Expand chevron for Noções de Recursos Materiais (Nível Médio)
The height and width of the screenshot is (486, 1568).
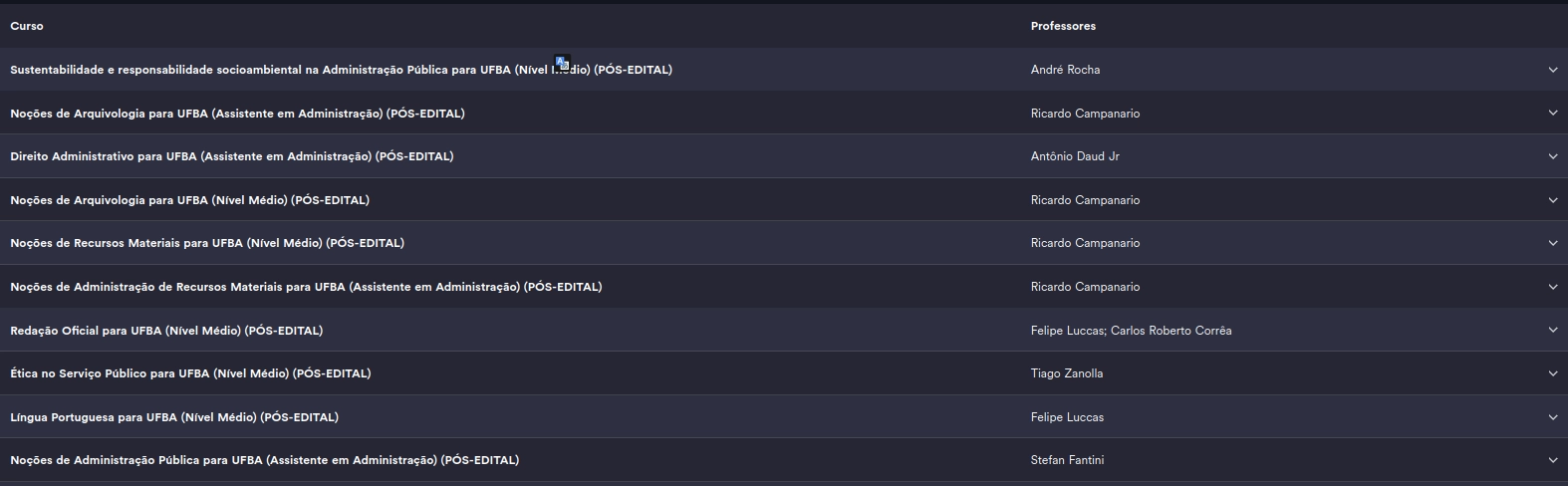[1552, 243]
